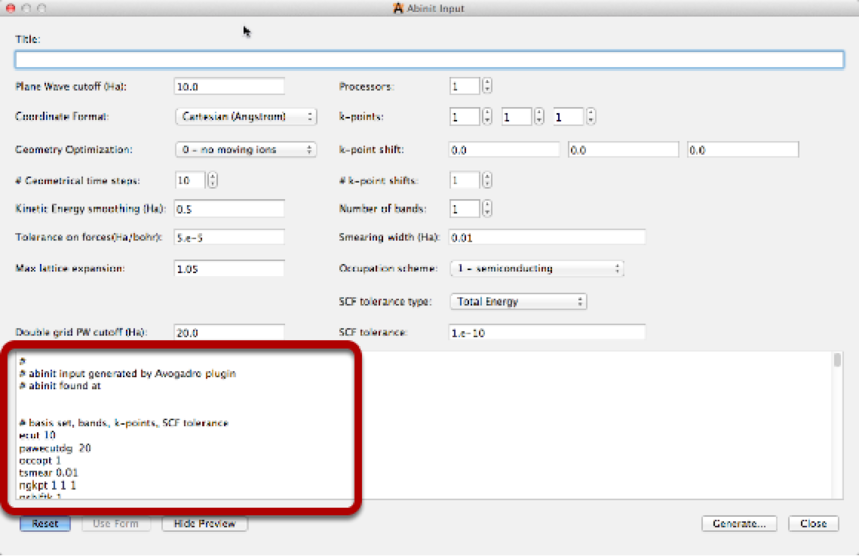Click the SCF tolerance value field
The height and width of the screenshot is (556, 859).
point(546,332)
